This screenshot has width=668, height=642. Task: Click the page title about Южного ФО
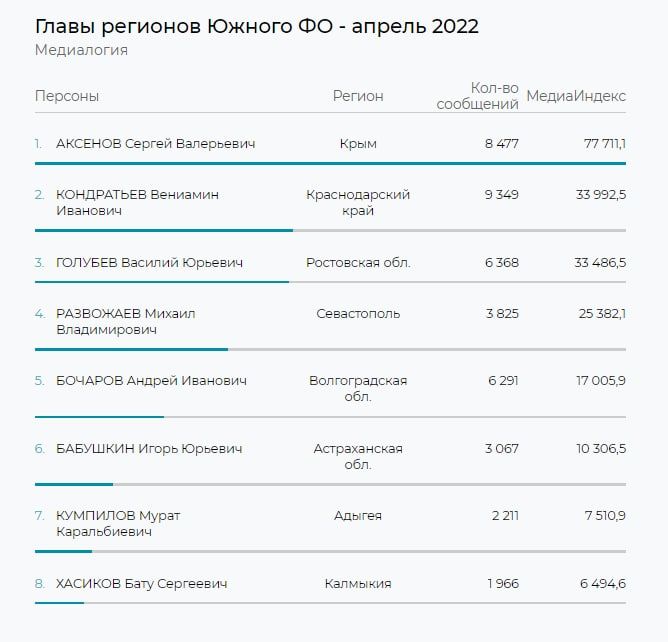coord(256,26)
